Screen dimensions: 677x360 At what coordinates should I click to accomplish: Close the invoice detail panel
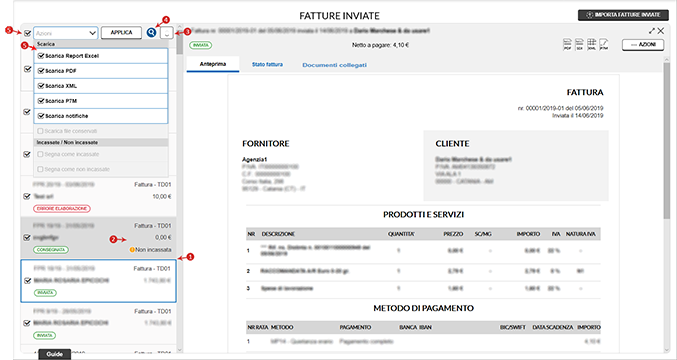(x=661, y=31)
